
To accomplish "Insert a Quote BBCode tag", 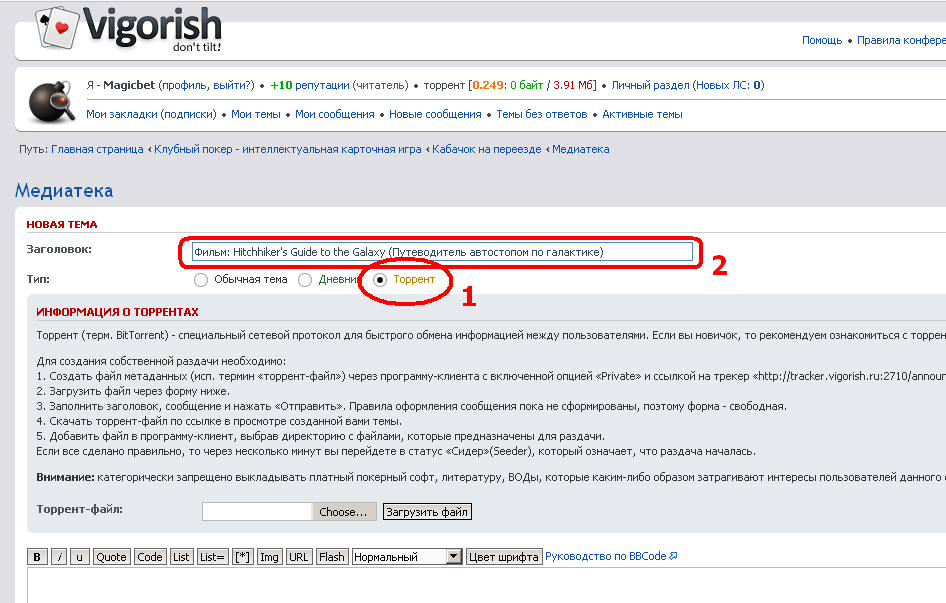I will [x=111, y=557].
